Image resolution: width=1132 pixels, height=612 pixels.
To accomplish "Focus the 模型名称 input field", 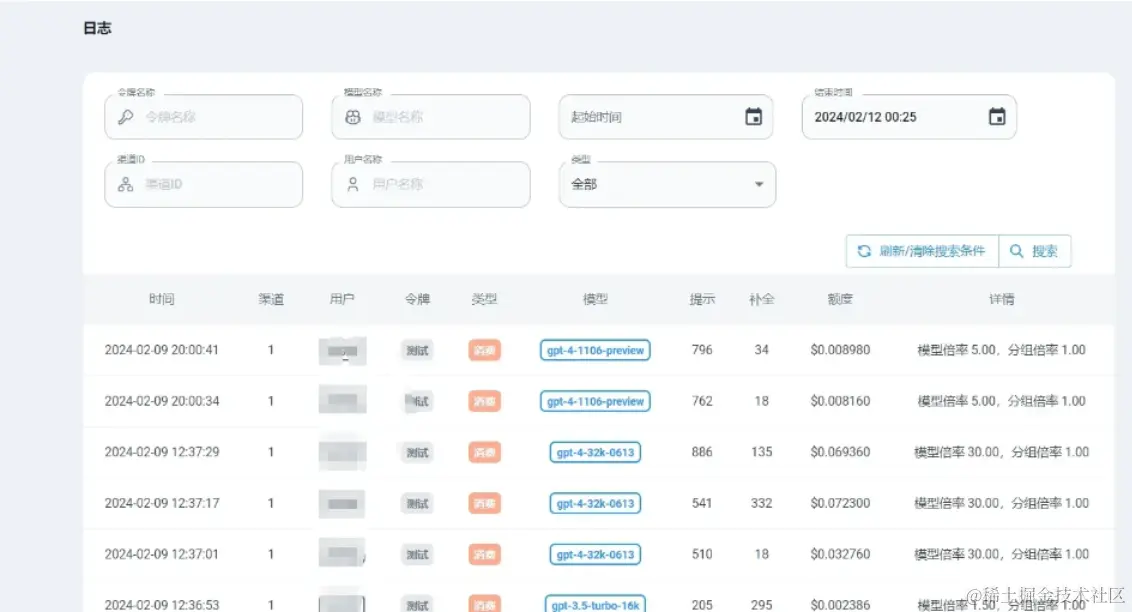I will [x=431, y=117].
